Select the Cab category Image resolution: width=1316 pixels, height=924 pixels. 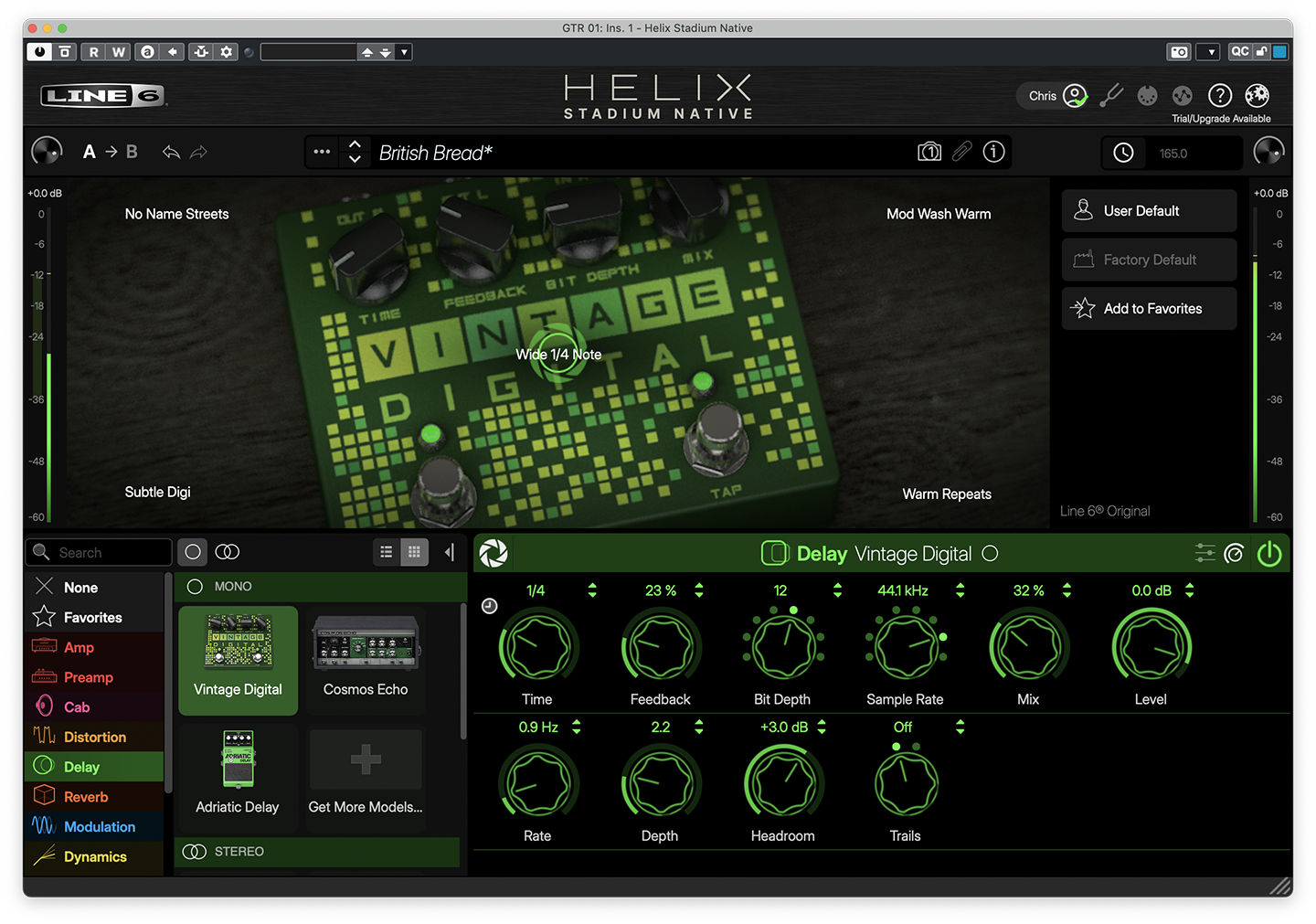(94, 707)
